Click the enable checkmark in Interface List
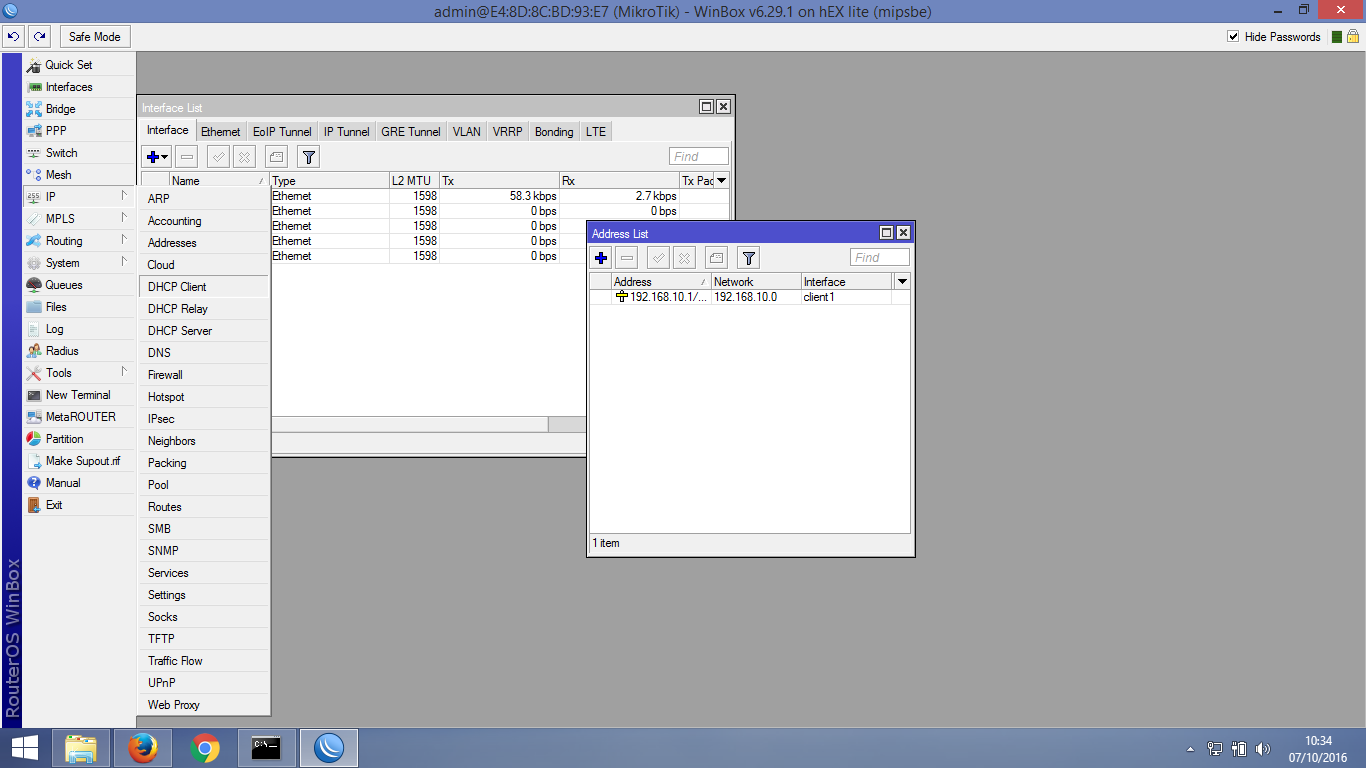 click(219, 157)
